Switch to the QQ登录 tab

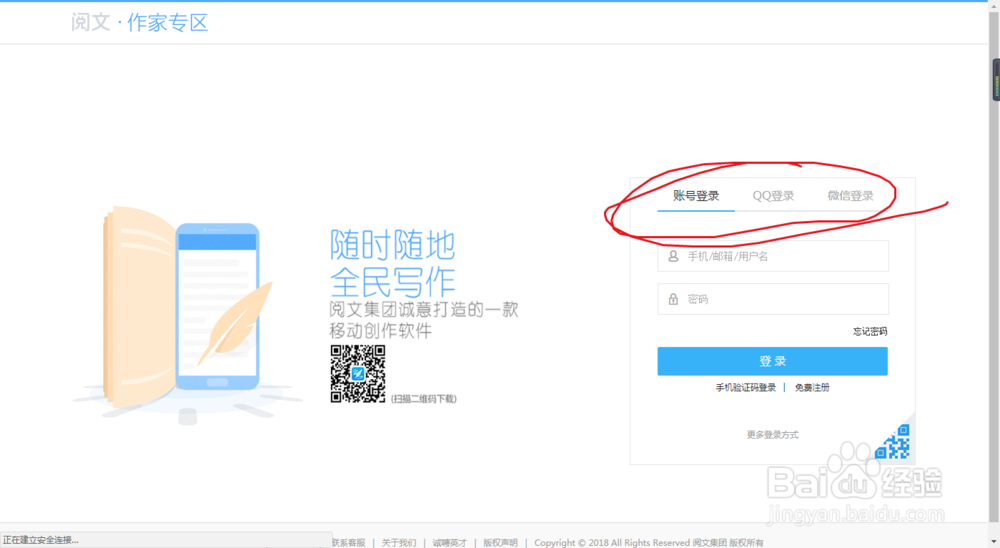click(x=773, y=196)
